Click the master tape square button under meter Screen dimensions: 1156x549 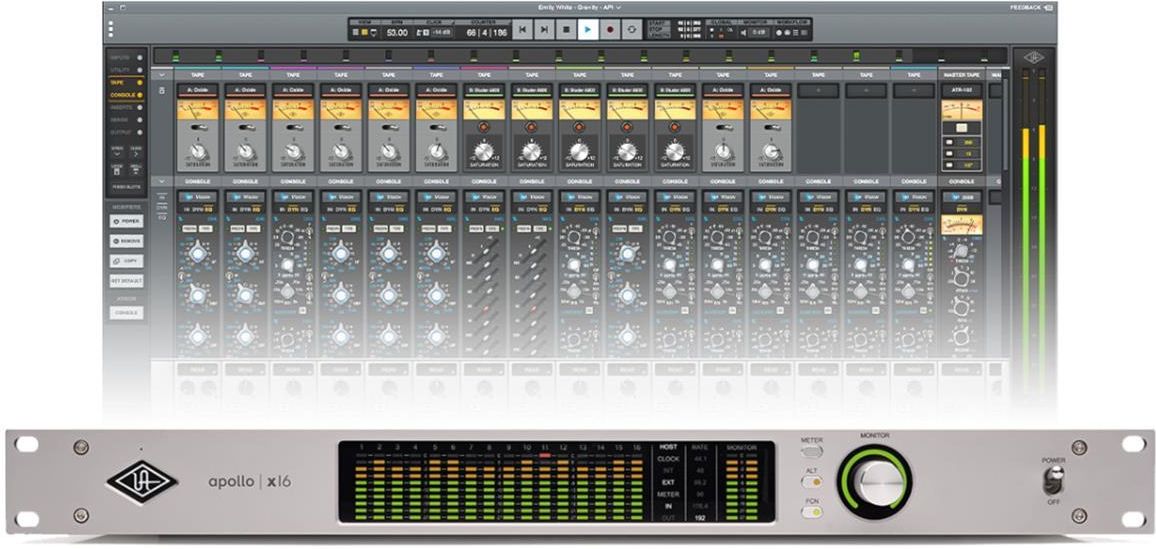[961, 127]
